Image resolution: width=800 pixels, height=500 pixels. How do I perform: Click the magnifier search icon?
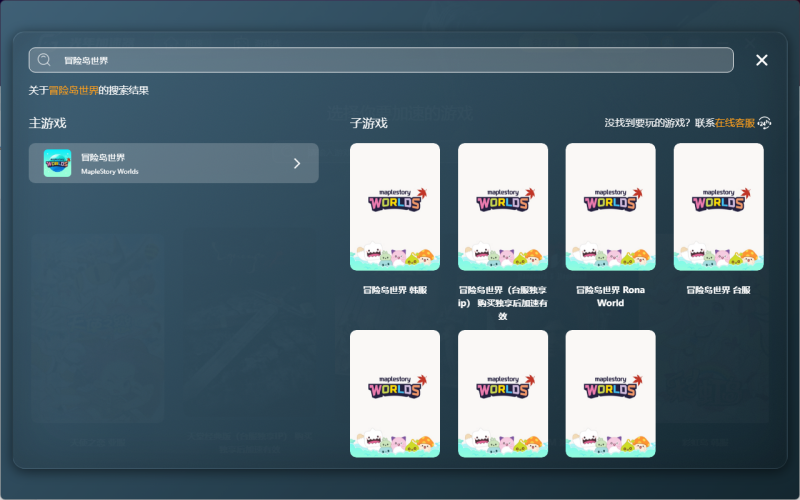44,60
